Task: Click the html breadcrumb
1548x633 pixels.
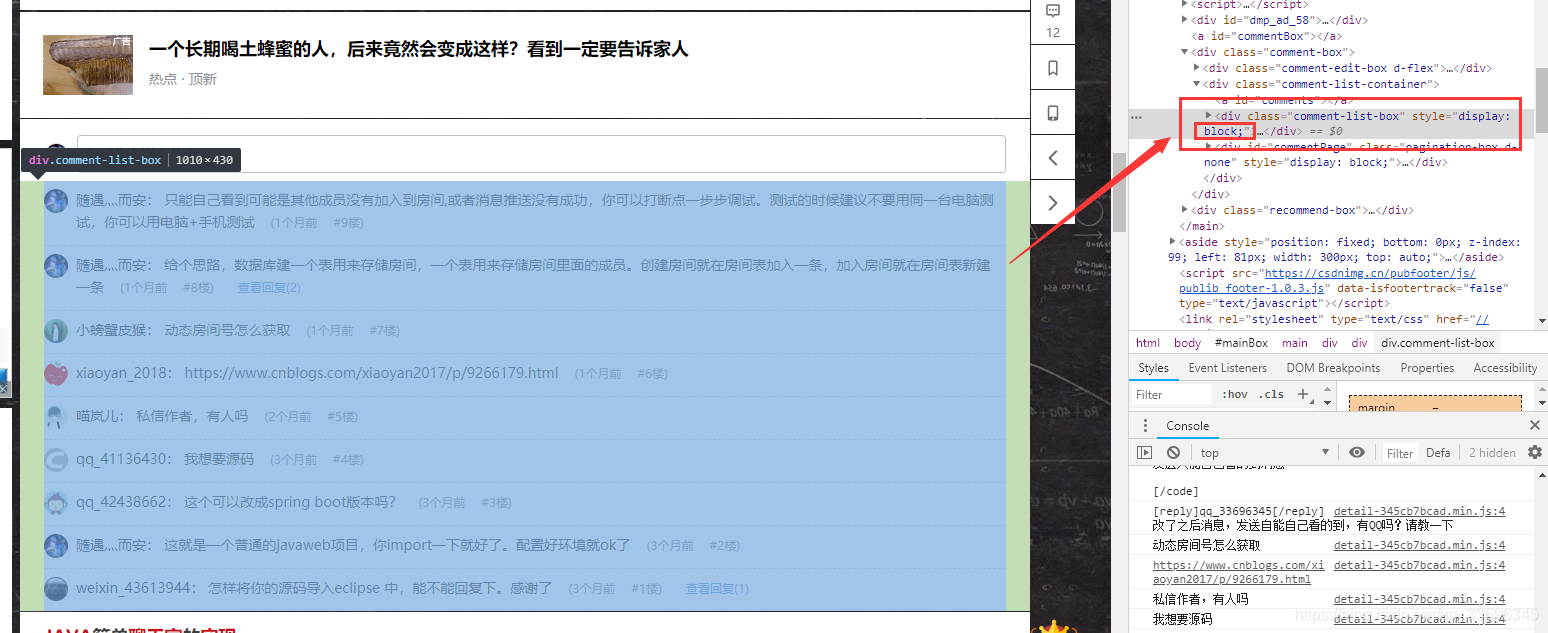Action: click(x=1148, y=343)
